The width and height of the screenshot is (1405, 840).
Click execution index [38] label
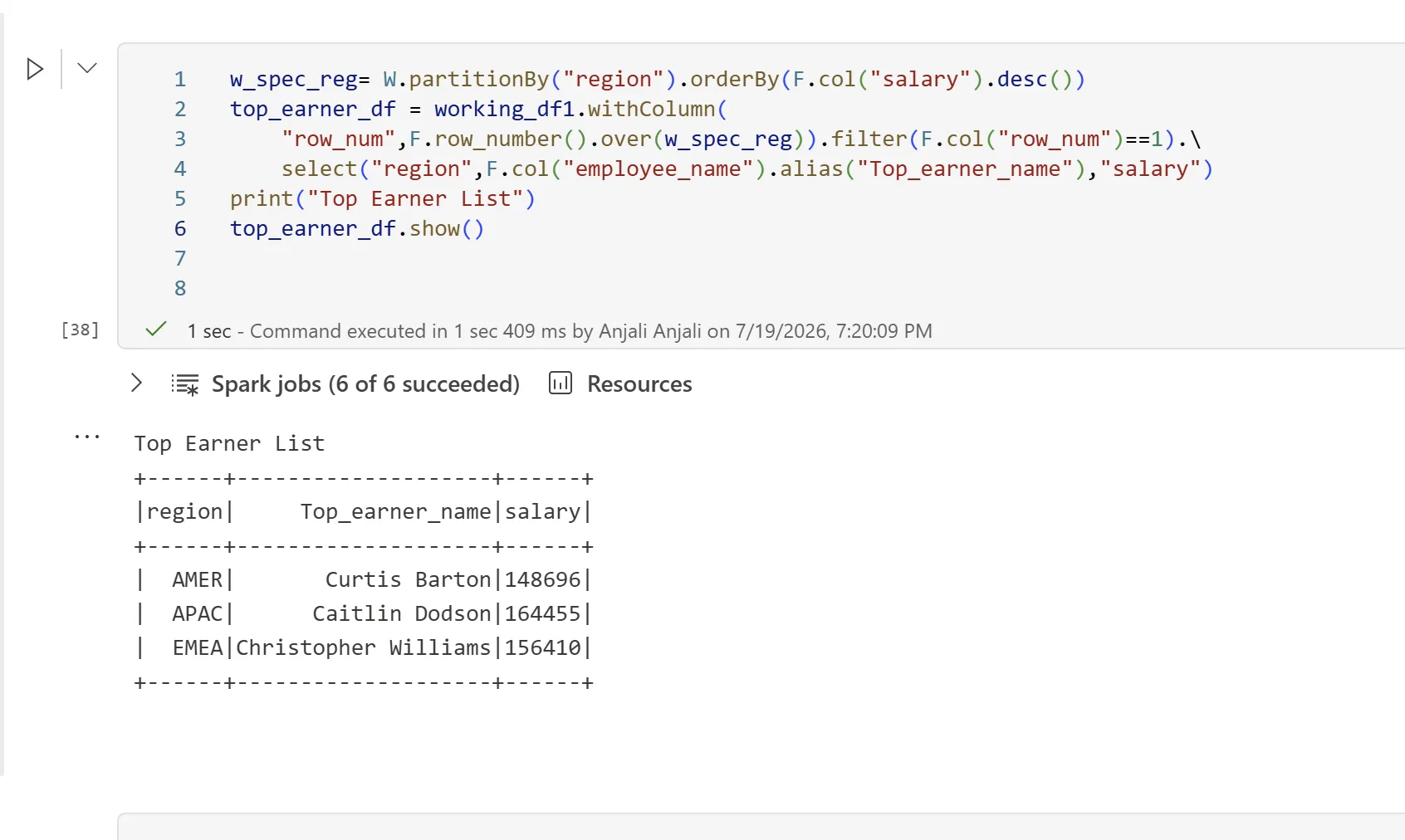pyautogui.click(x=80, y=330)
